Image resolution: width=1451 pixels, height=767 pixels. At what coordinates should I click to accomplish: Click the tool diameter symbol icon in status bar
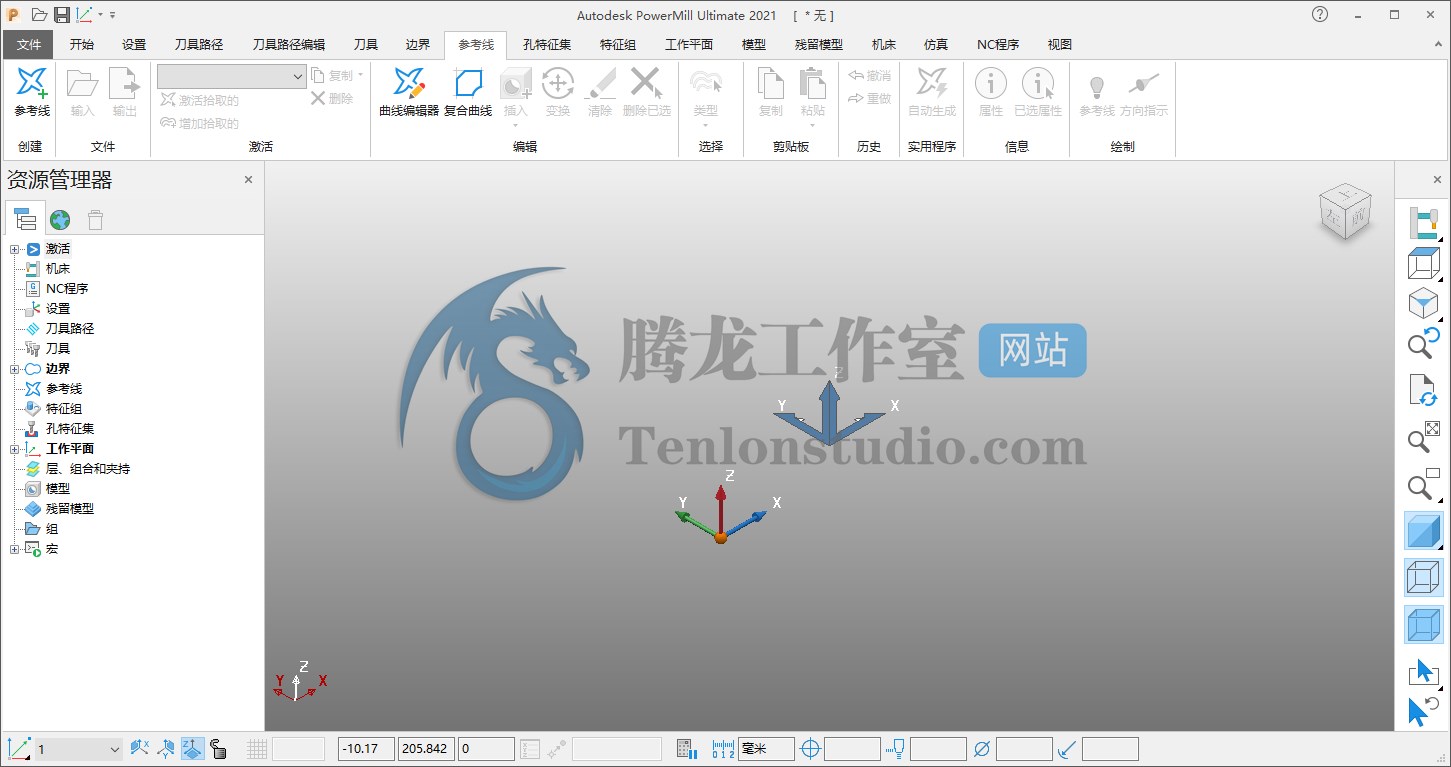coord(981,749)
